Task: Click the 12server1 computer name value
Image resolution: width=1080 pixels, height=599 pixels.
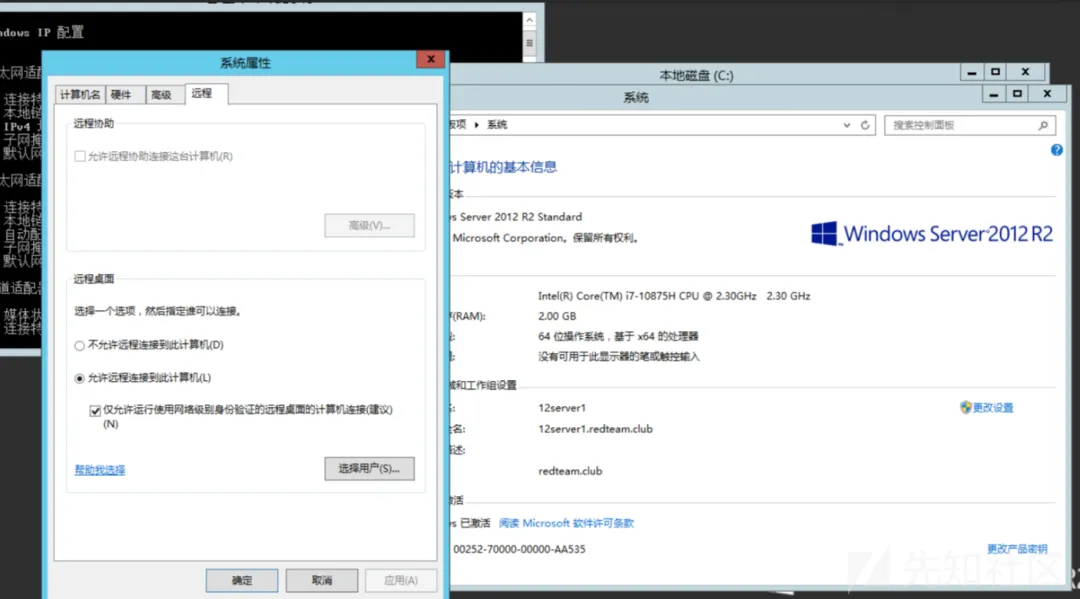Action: (561, 408)
